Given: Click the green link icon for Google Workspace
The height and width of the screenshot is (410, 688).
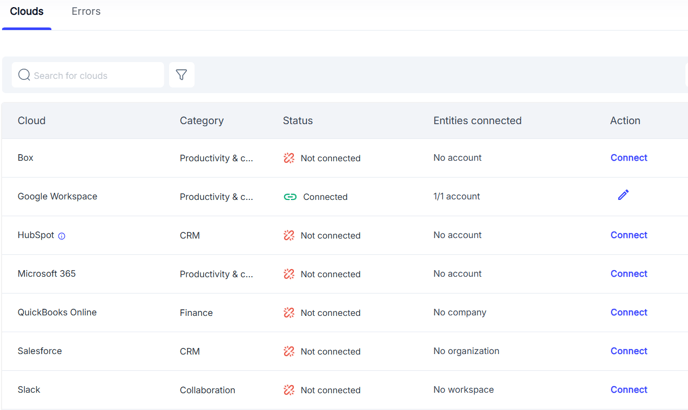Looking at the screenshot, I should [290, 197].
